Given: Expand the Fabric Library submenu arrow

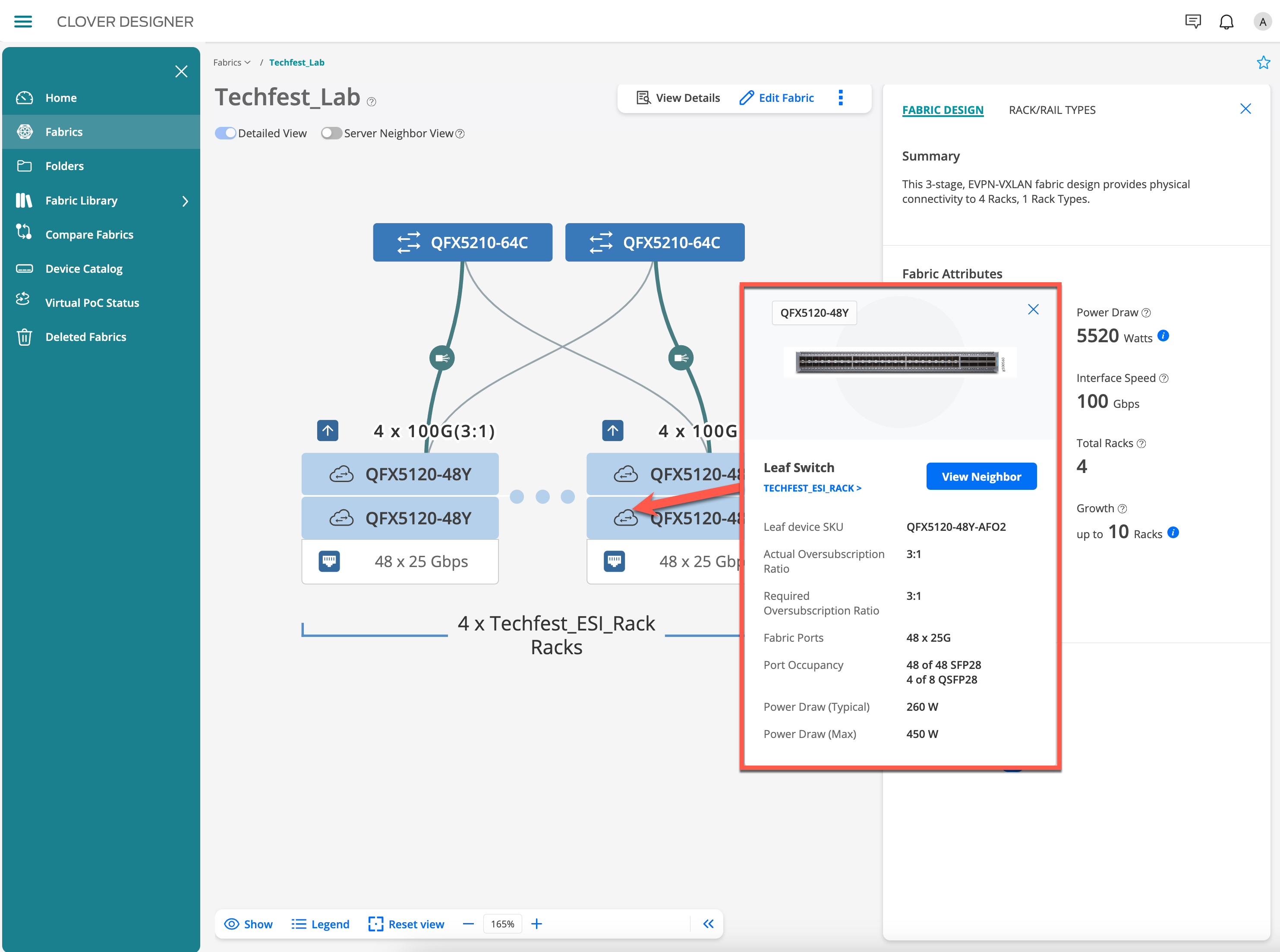Looking at the screenshot, I should click(x=185, y=201).
